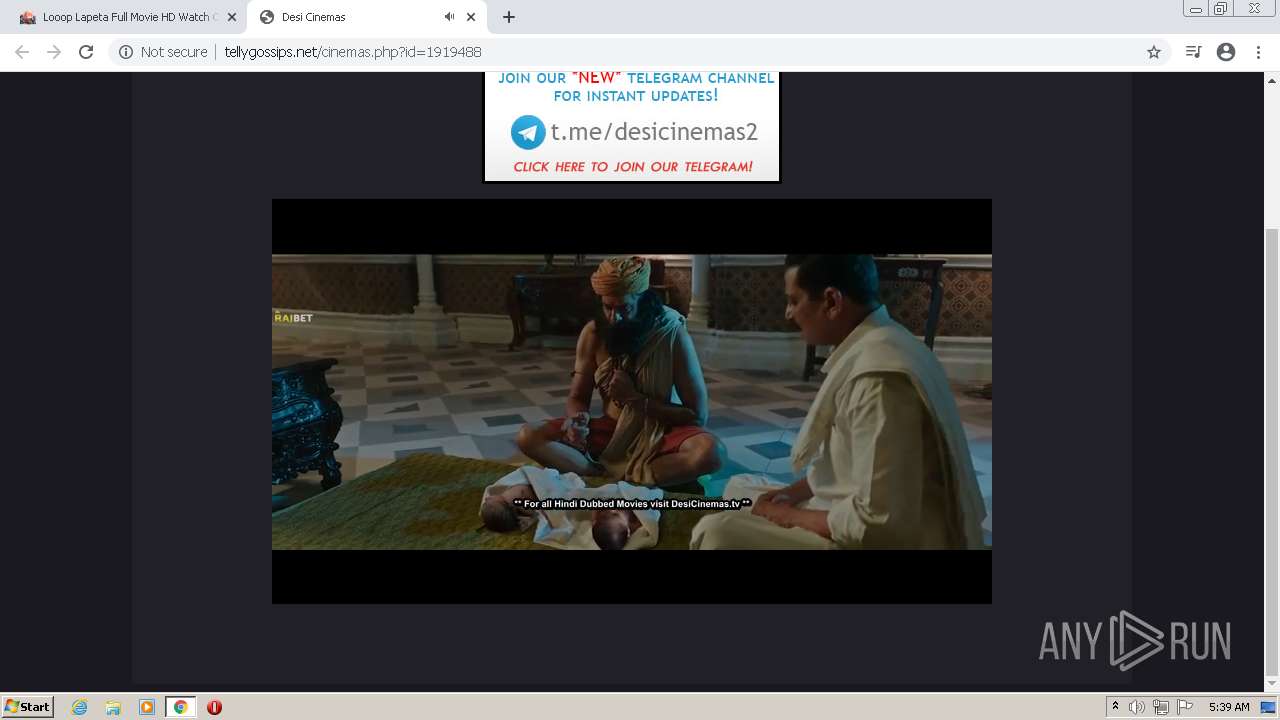Open network status tray icon
The image size is (1280, 720).
tap(1161, 707)
